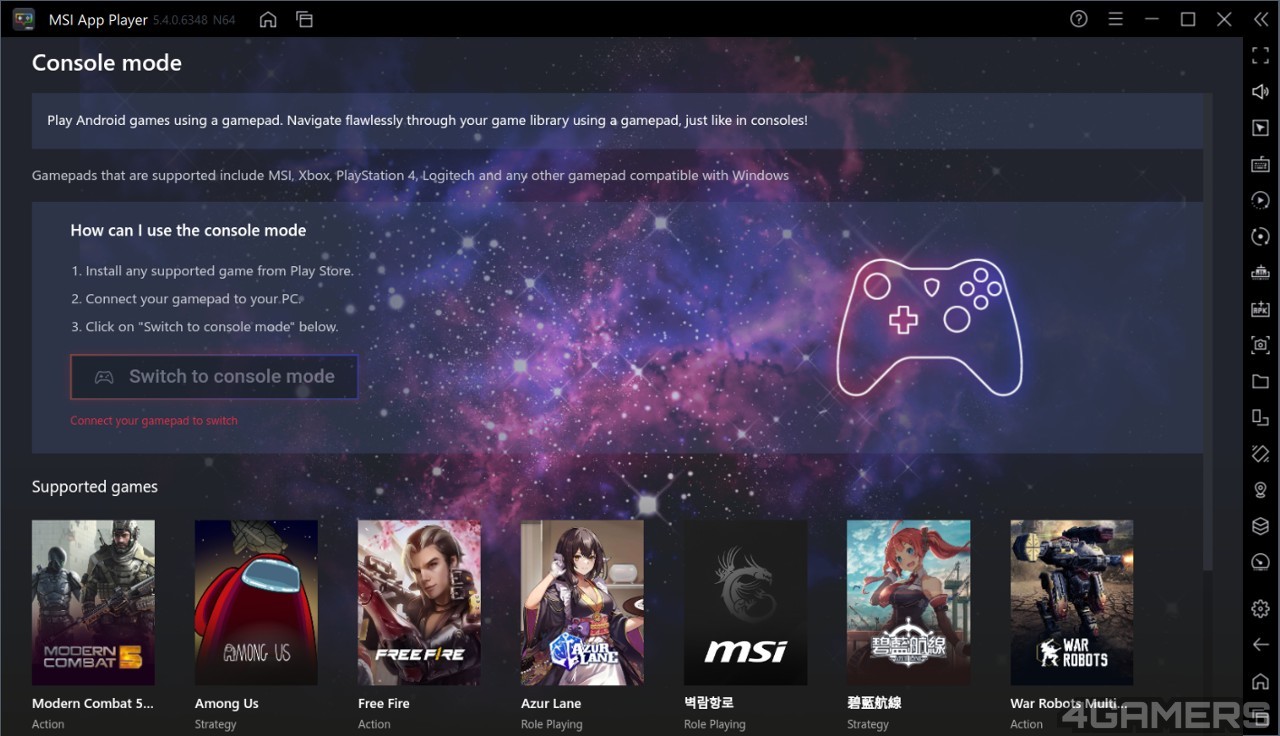
Task: Open the hamburger menu in title bar
Action: (x=1116, y=19)
